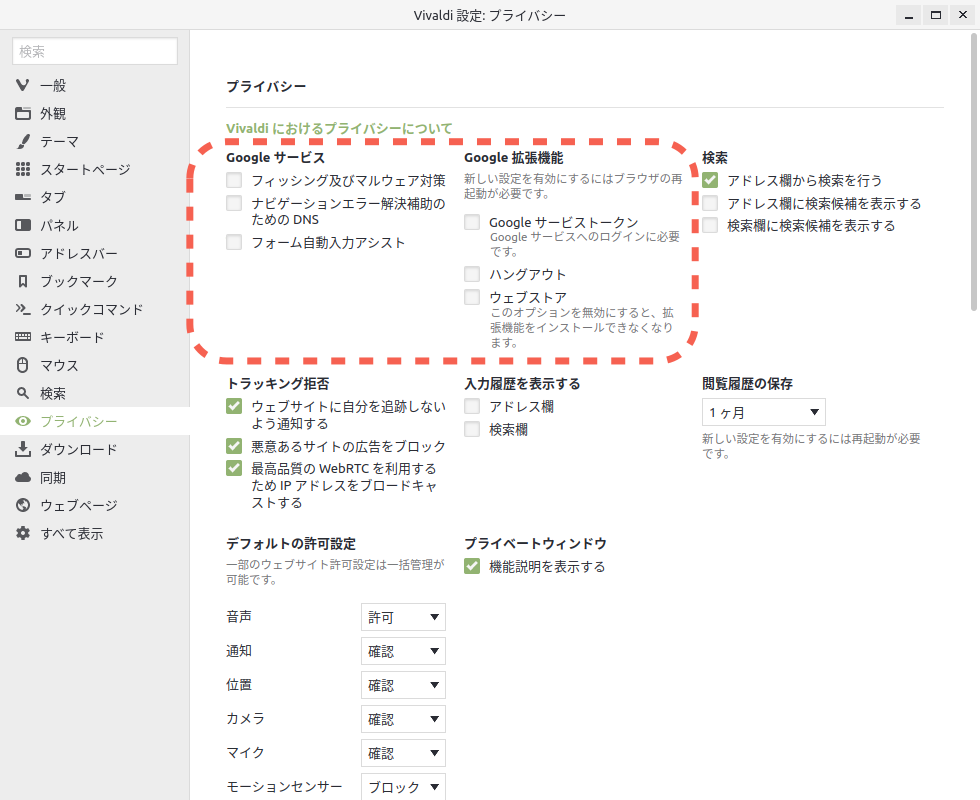Open the カメラ permission dropdown

[x=403, y=719]
